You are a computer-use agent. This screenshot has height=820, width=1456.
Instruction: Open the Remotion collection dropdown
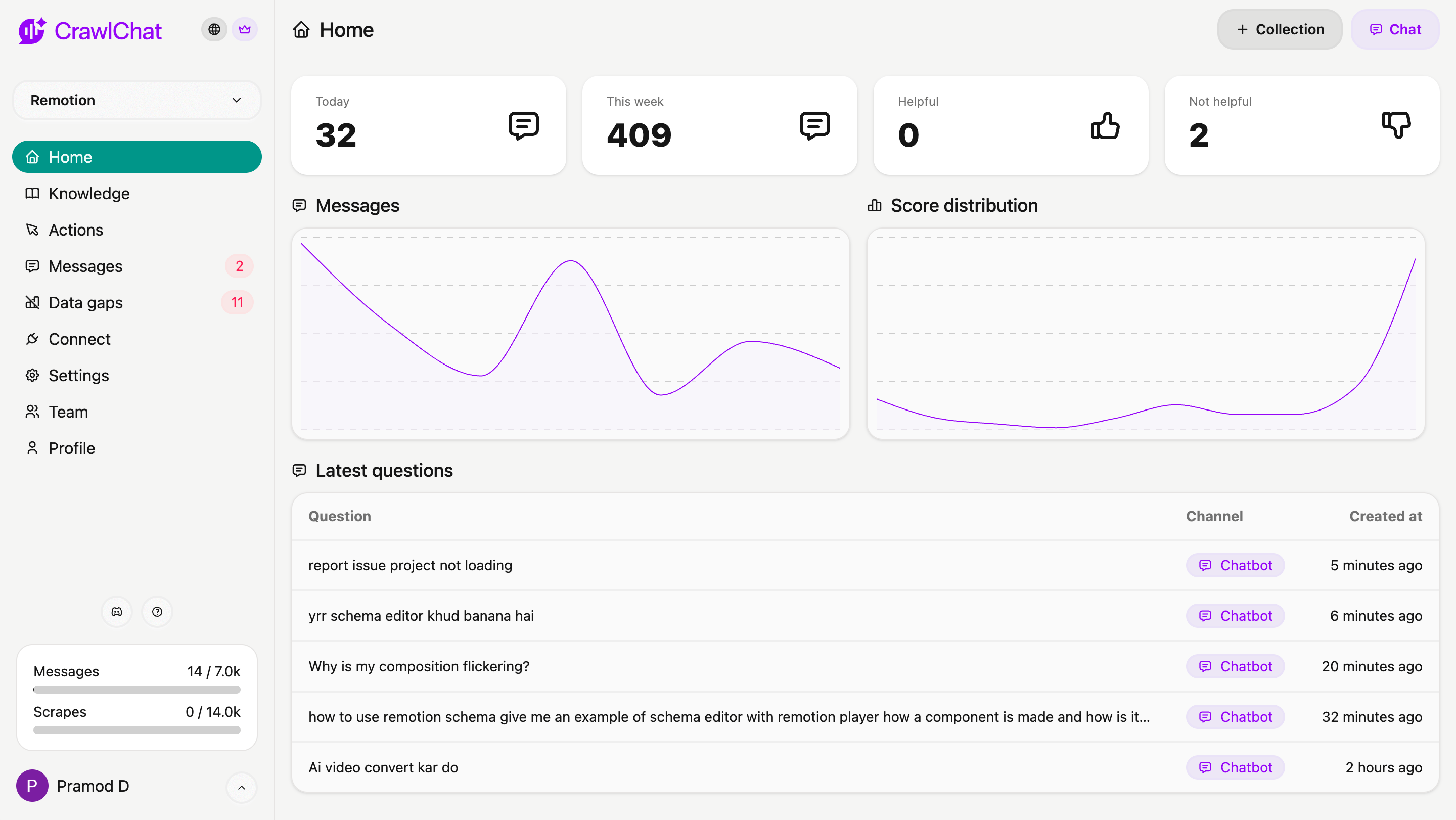pyautogui.click(x=137, y=100)
